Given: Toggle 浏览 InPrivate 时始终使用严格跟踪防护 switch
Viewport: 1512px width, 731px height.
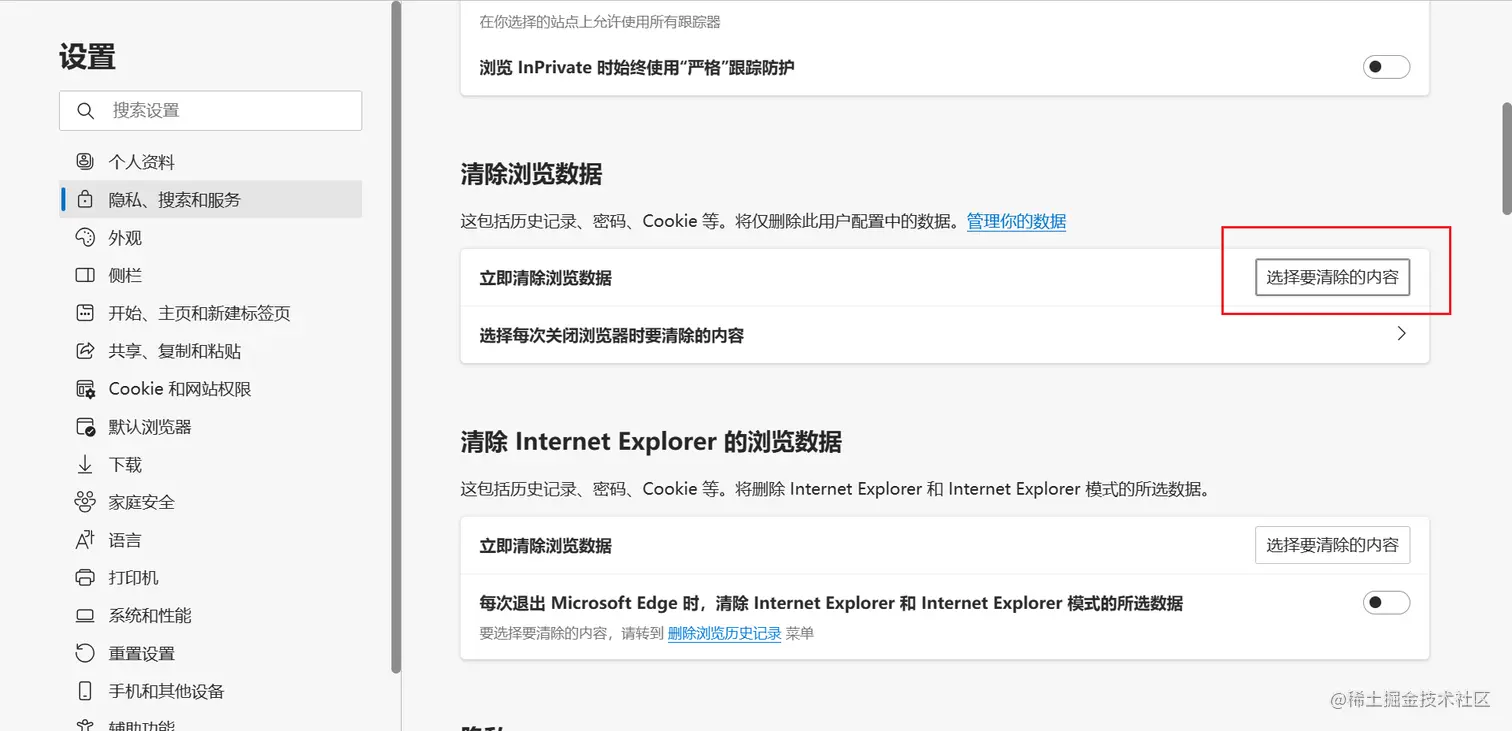Looking at the screenshot, I should [x=1386, y=67].
